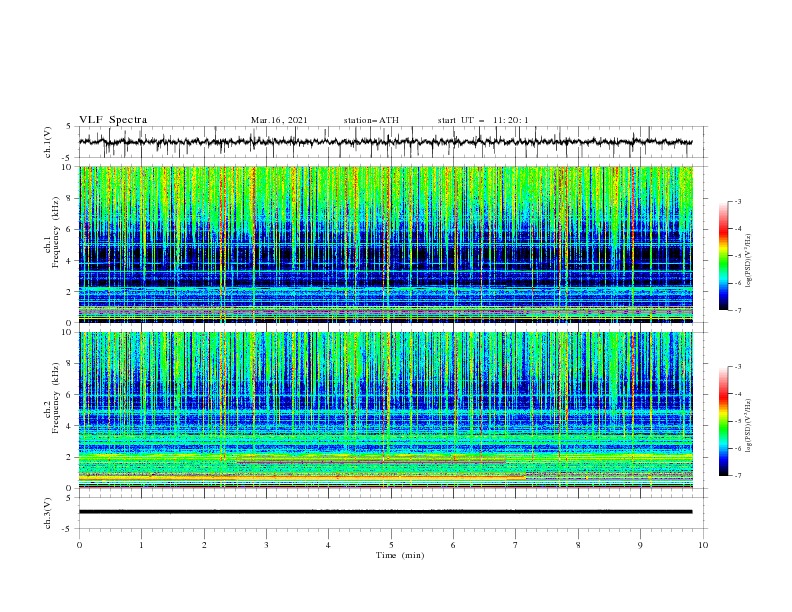Click the "10" tick label on time axis

(703, 545)
